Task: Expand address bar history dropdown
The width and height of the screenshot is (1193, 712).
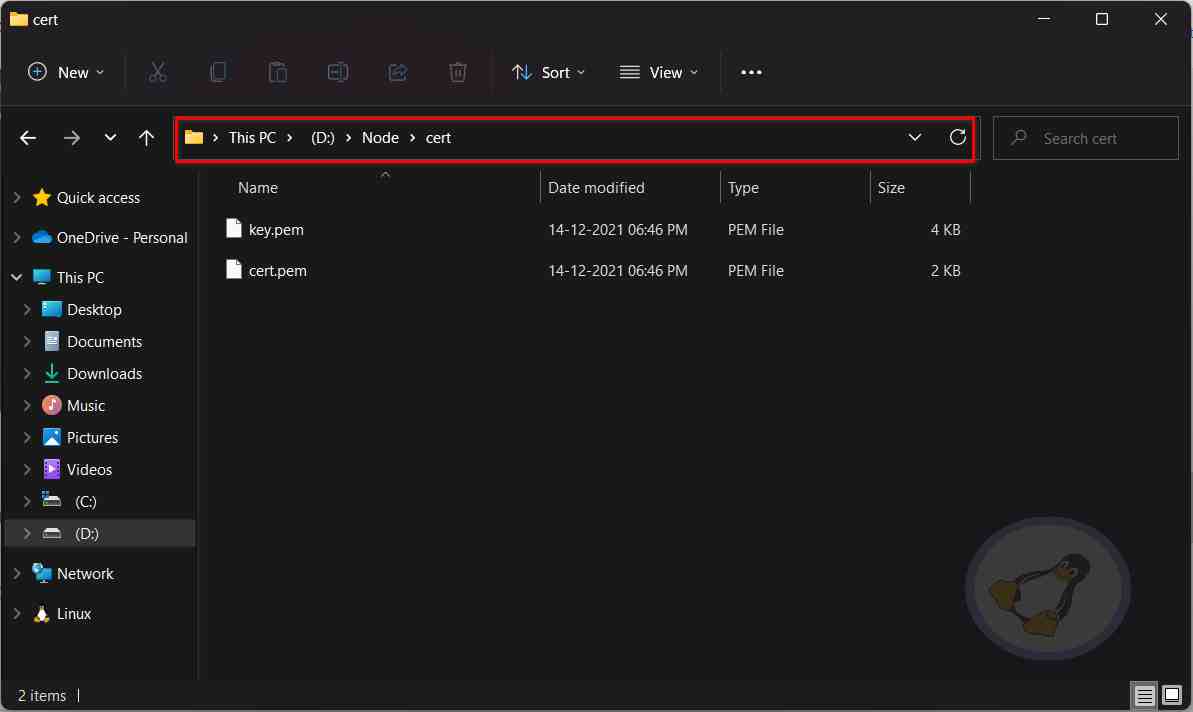Action: click(915, 138)
